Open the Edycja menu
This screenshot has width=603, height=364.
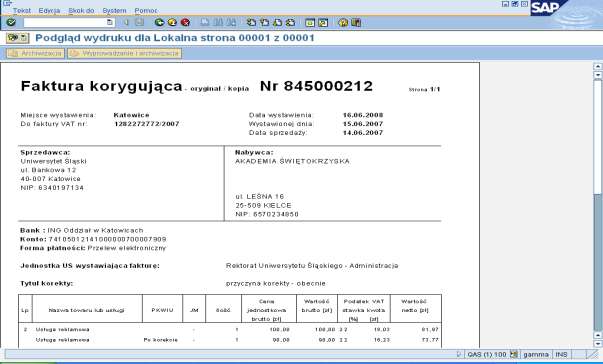(x=49, y=11)
